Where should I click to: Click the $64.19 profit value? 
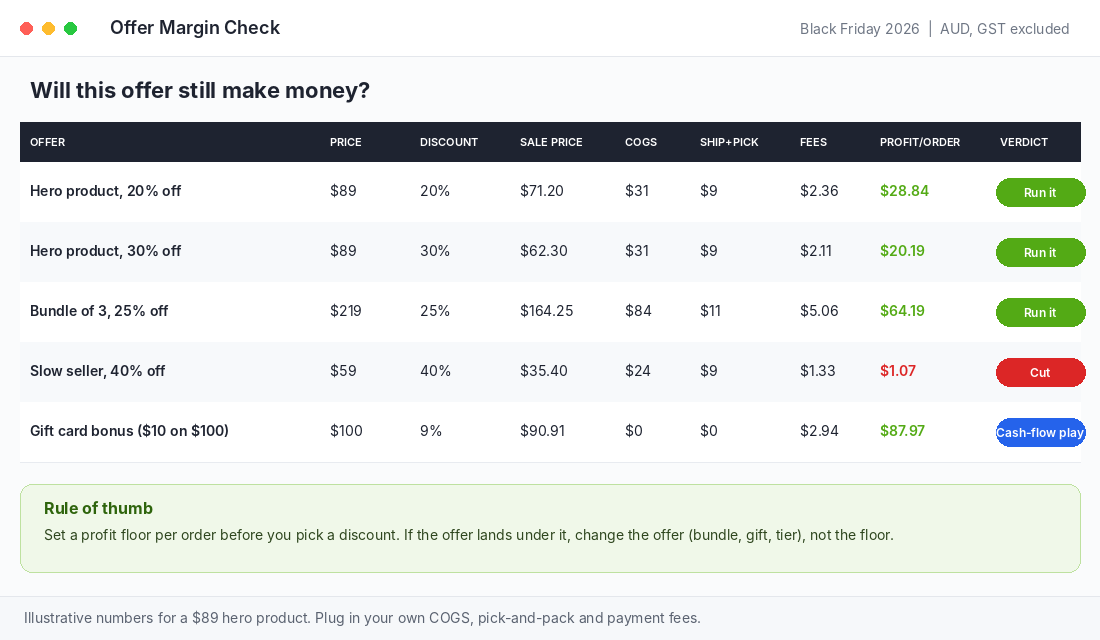point(902,311)
